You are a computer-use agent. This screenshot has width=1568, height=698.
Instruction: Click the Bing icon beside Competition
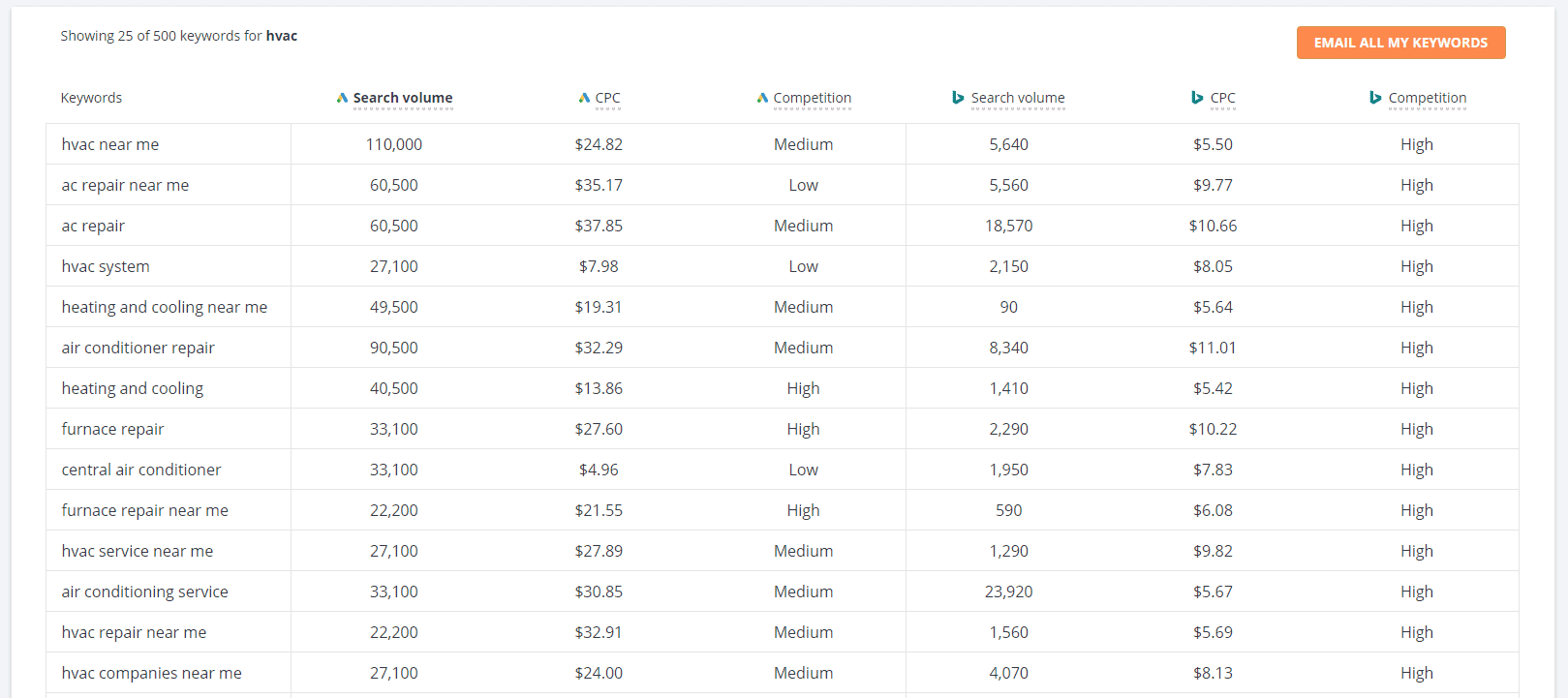[x=1375, y=98]
